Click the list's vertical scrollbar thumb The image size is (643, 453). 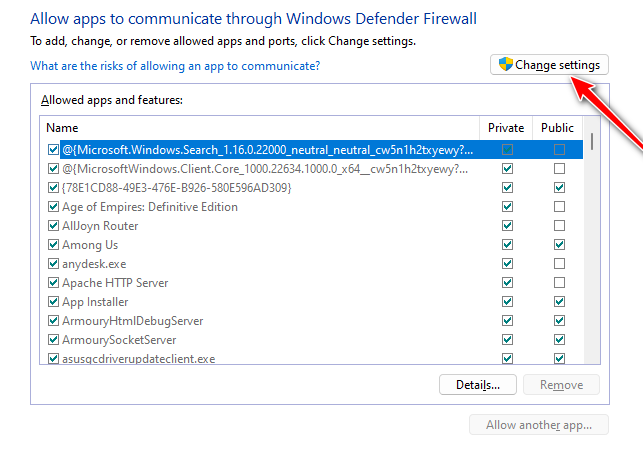(x=592, y=141)
